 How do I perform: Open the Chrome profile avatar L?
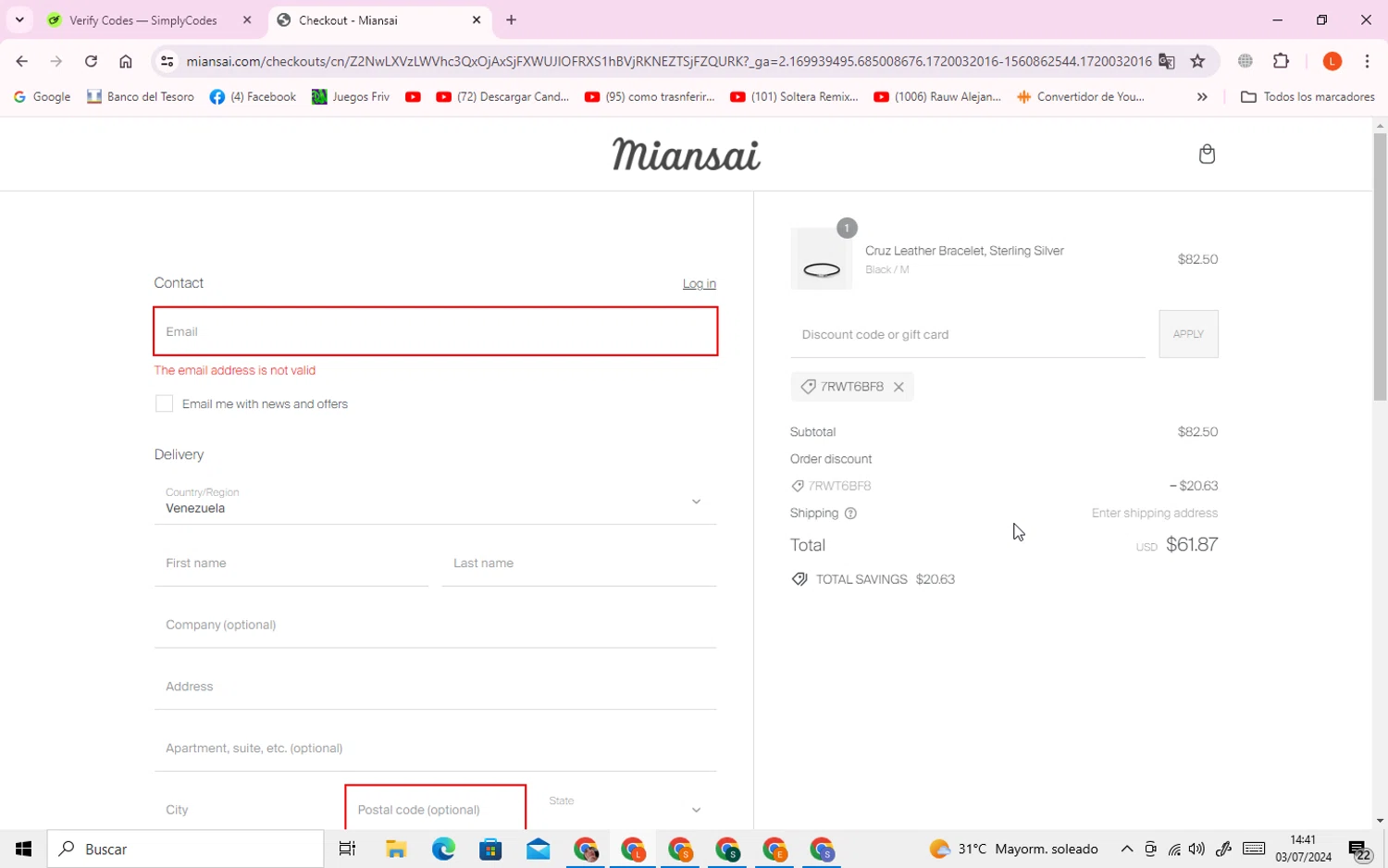(x=1332, y=61)
